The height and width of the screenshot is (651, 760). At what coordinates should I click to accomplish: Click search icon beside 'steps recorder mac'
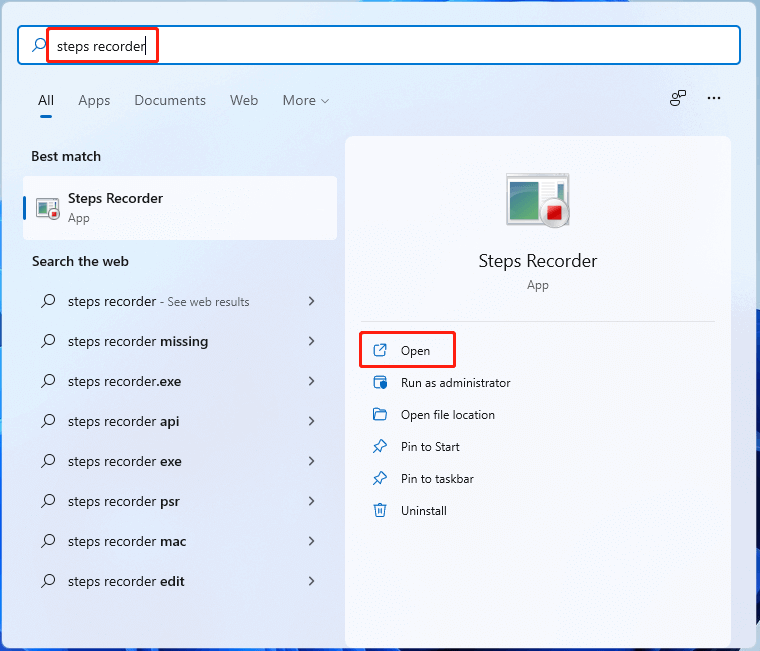[x=48, y=541]
